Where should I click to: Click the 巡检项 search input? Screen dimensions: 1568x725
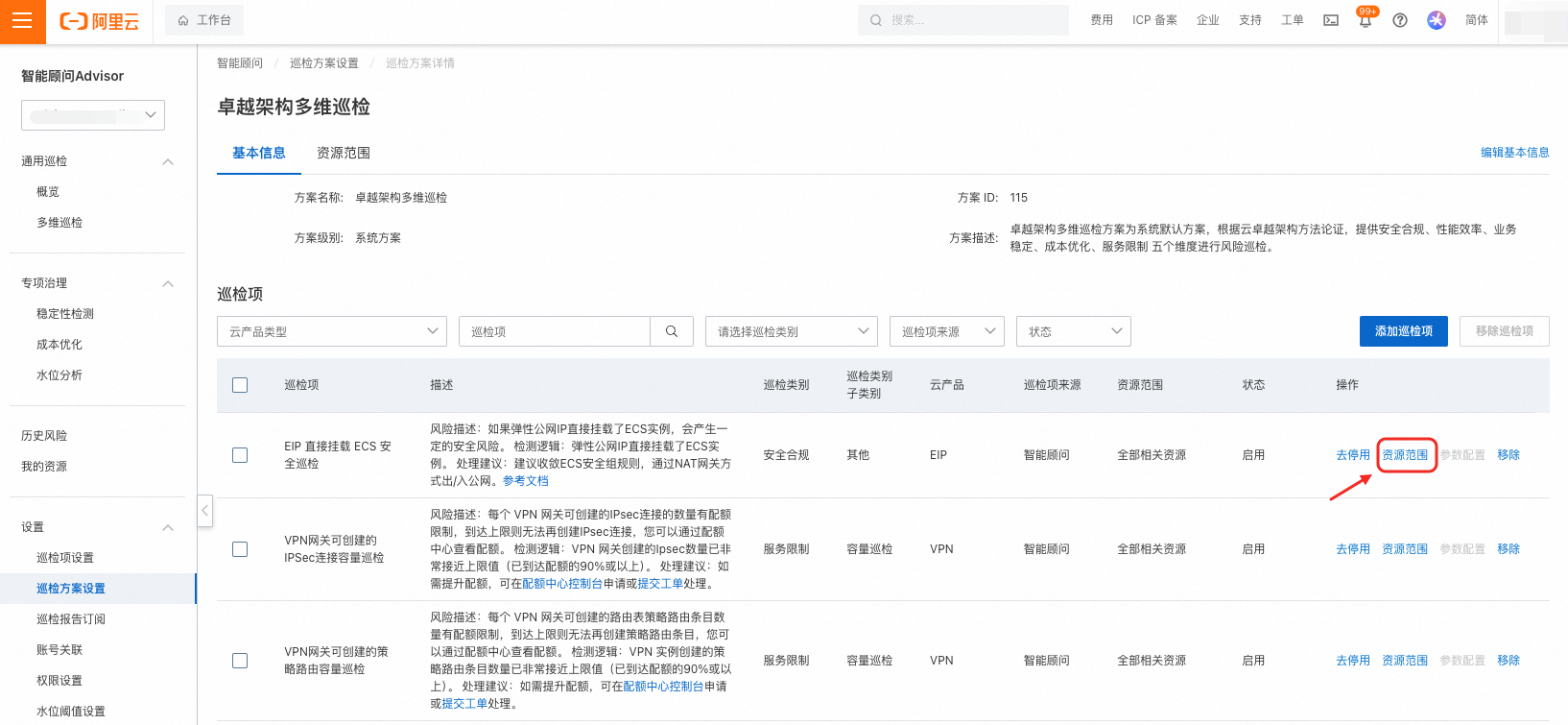(555, 331)
